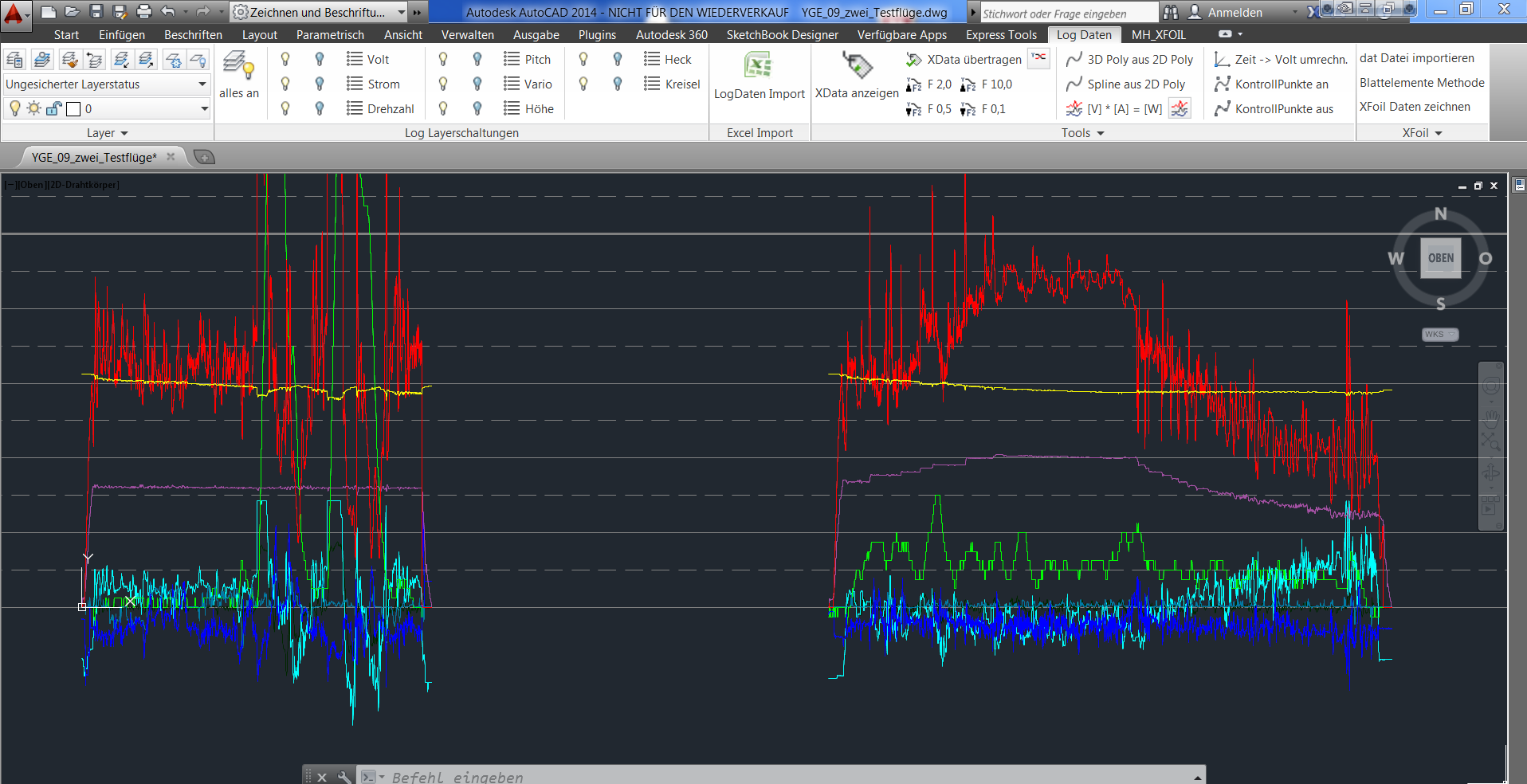Select the Match layer paintbrush icon
The image size is (1527, 784).
pos(70,59)
